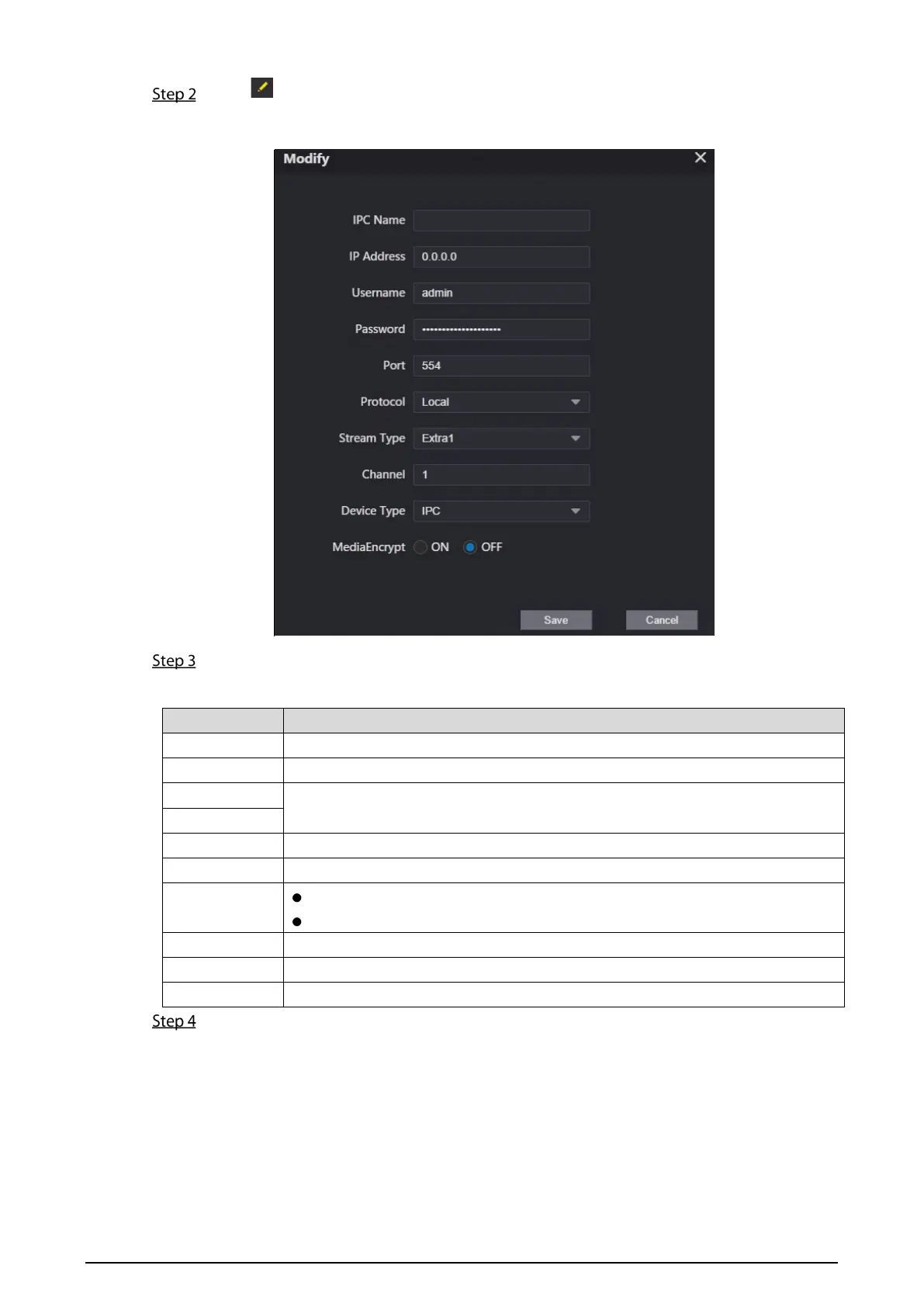Click the IPC Name input field
Screen dimensions: 924x1307
501,220
